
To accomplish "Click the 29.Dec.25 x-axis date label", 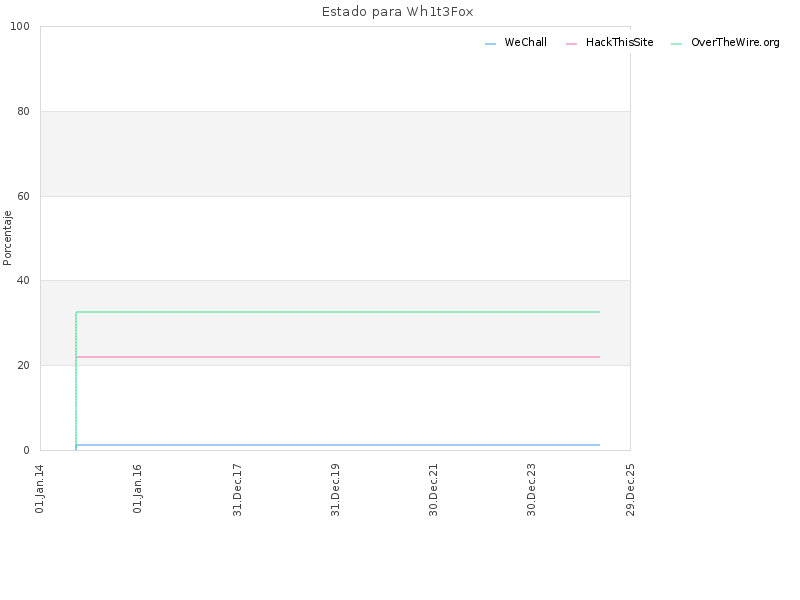I will [x=630, y=490].
